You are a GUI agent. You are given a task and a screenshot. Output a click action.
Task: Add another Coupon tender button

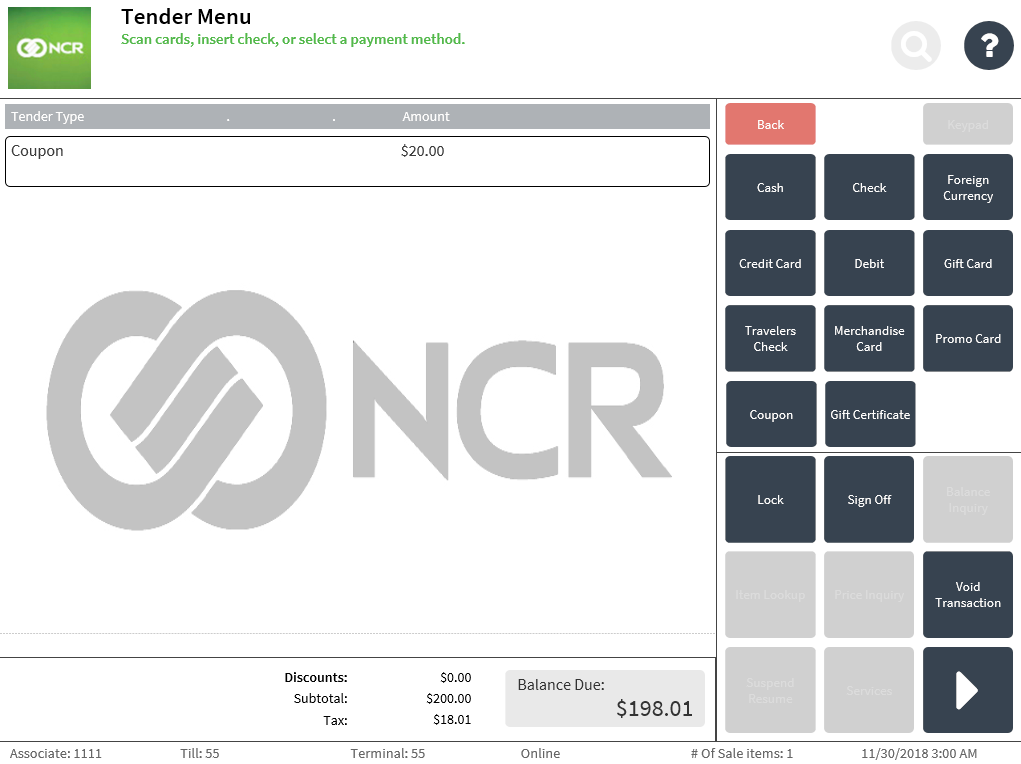click(771, 414)
